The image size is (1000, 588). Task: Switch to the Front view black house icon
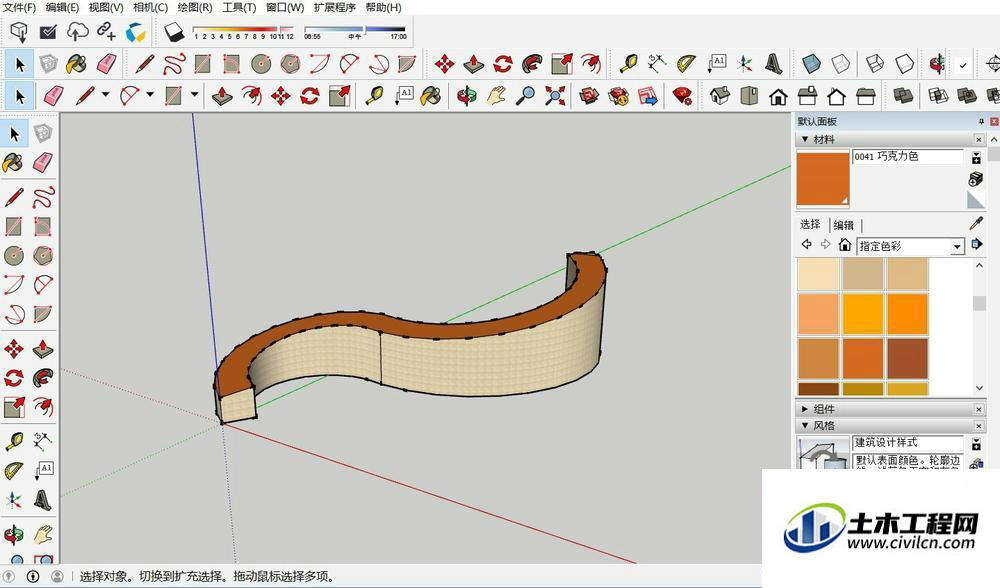778,96
